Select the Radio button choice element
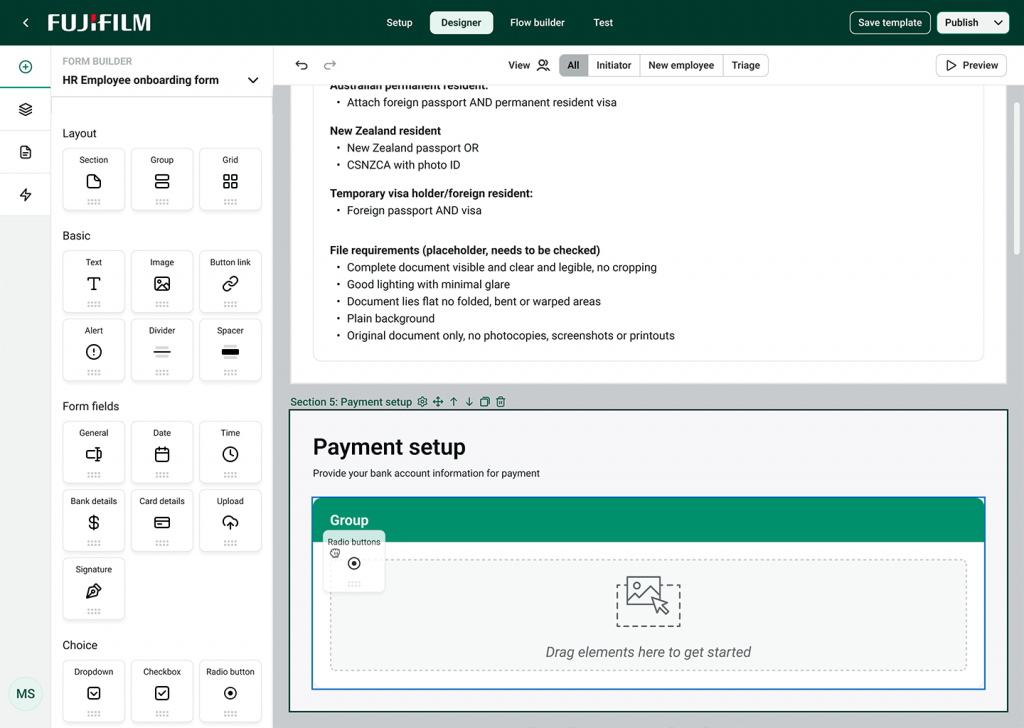 click(x=230, y=691)
